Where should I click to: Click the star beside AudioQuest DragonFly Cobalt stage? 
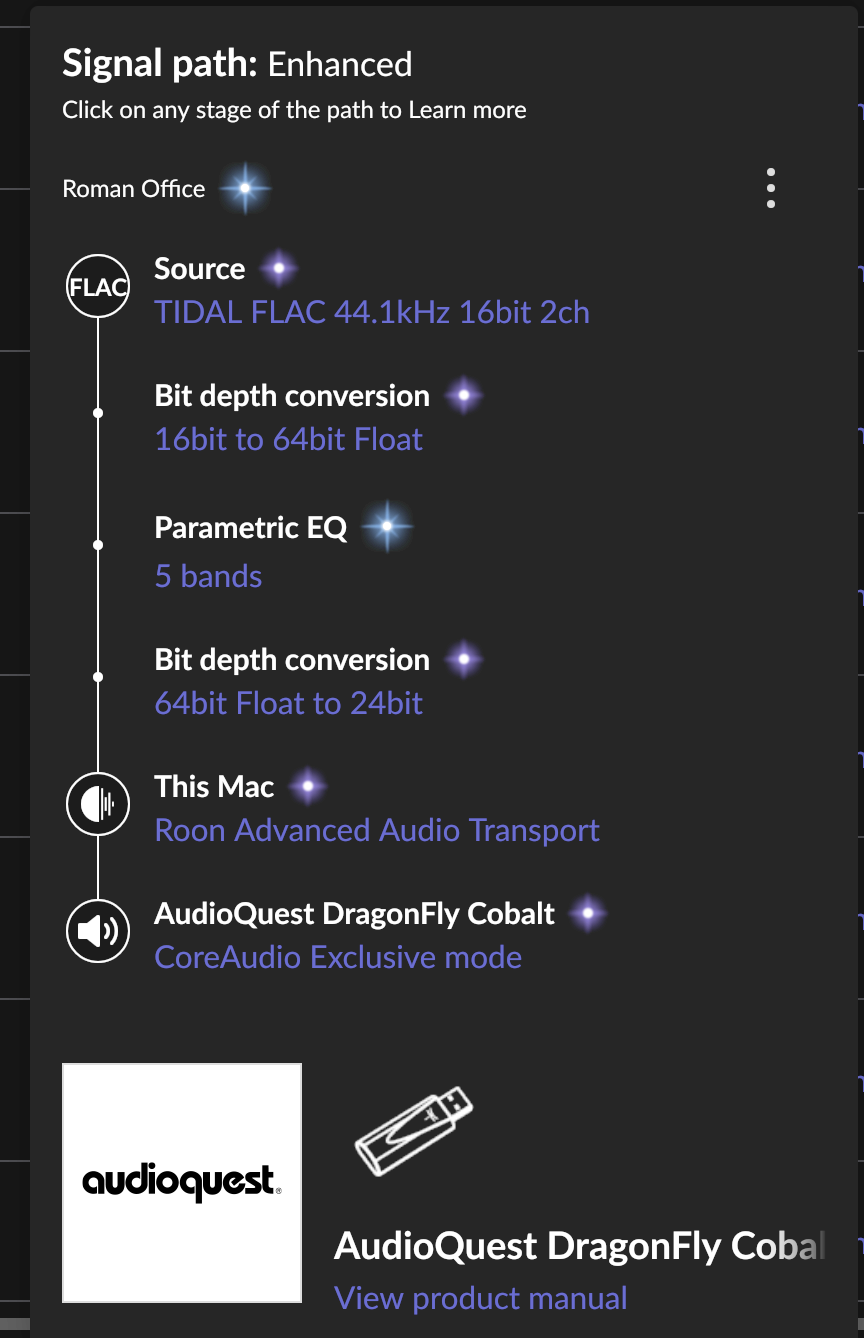[x=588, y=913]
